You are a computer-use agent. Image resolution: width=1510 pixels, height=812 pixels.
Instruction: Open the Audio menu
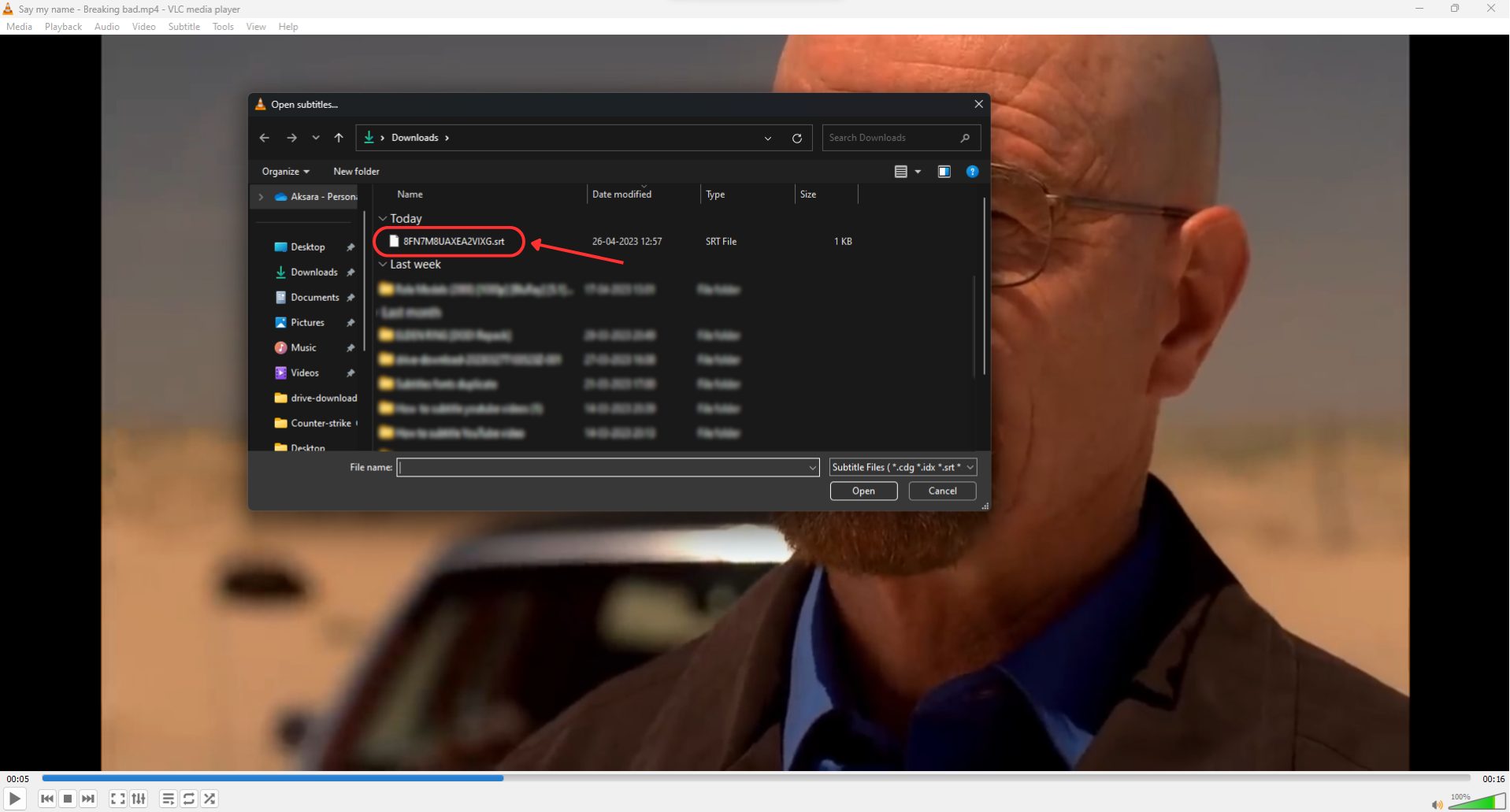click(107, 27)
